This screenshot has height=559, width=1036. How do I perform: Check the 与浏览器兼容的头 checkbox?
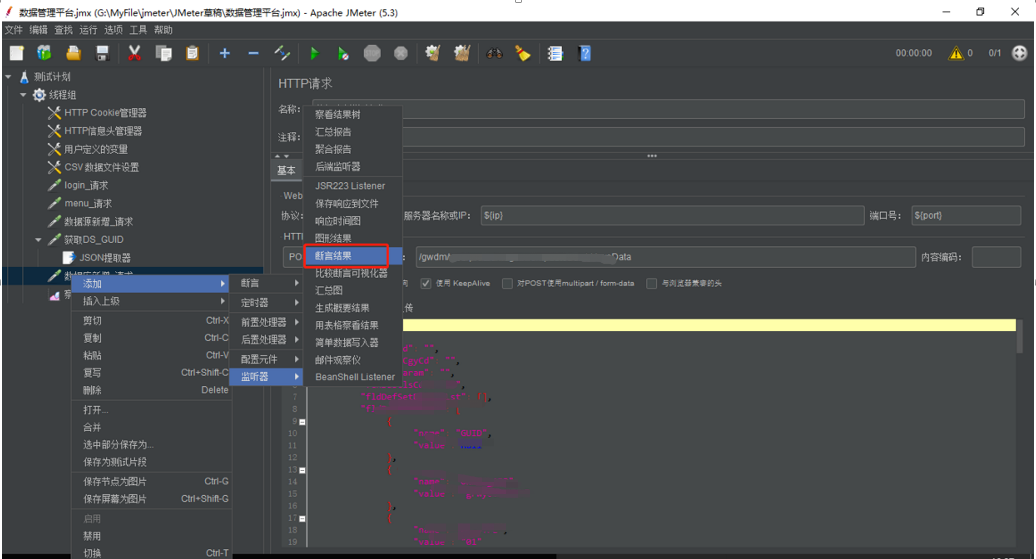[651, 283]
